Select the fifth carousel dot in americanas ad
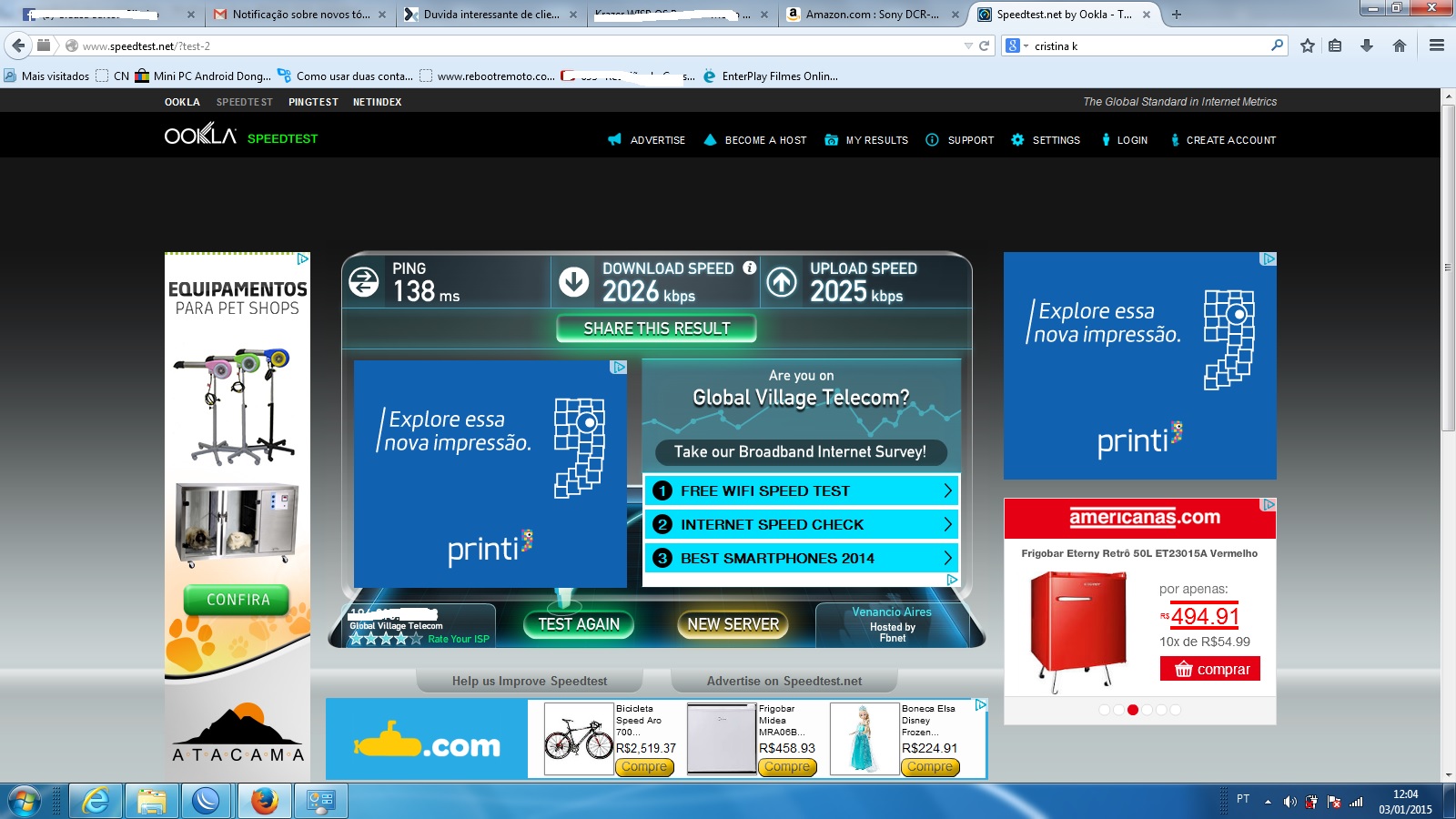The height and width of the screenshot is (819, 1456). (x=1161, y=710)
